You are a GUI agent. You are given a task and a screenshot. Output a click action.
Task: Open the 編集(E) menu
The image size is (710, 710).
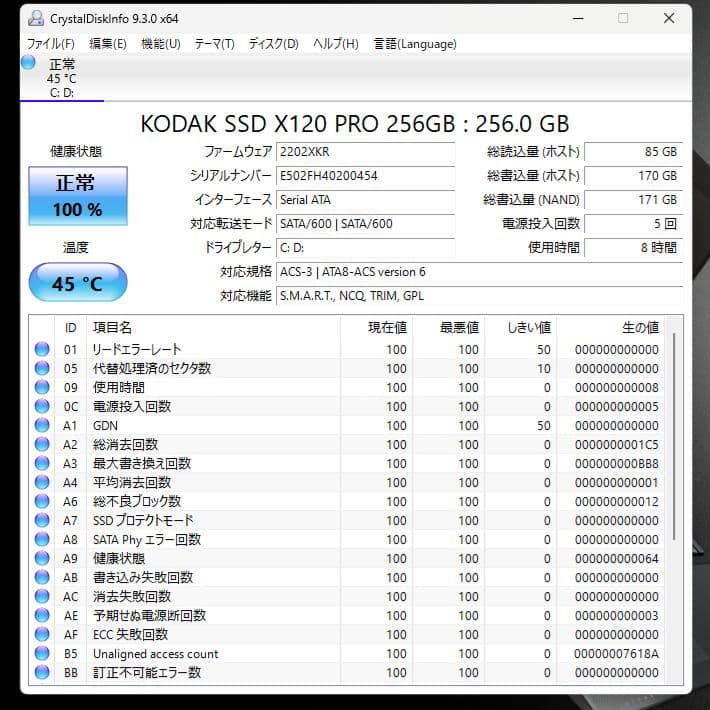tap(108, 44)
